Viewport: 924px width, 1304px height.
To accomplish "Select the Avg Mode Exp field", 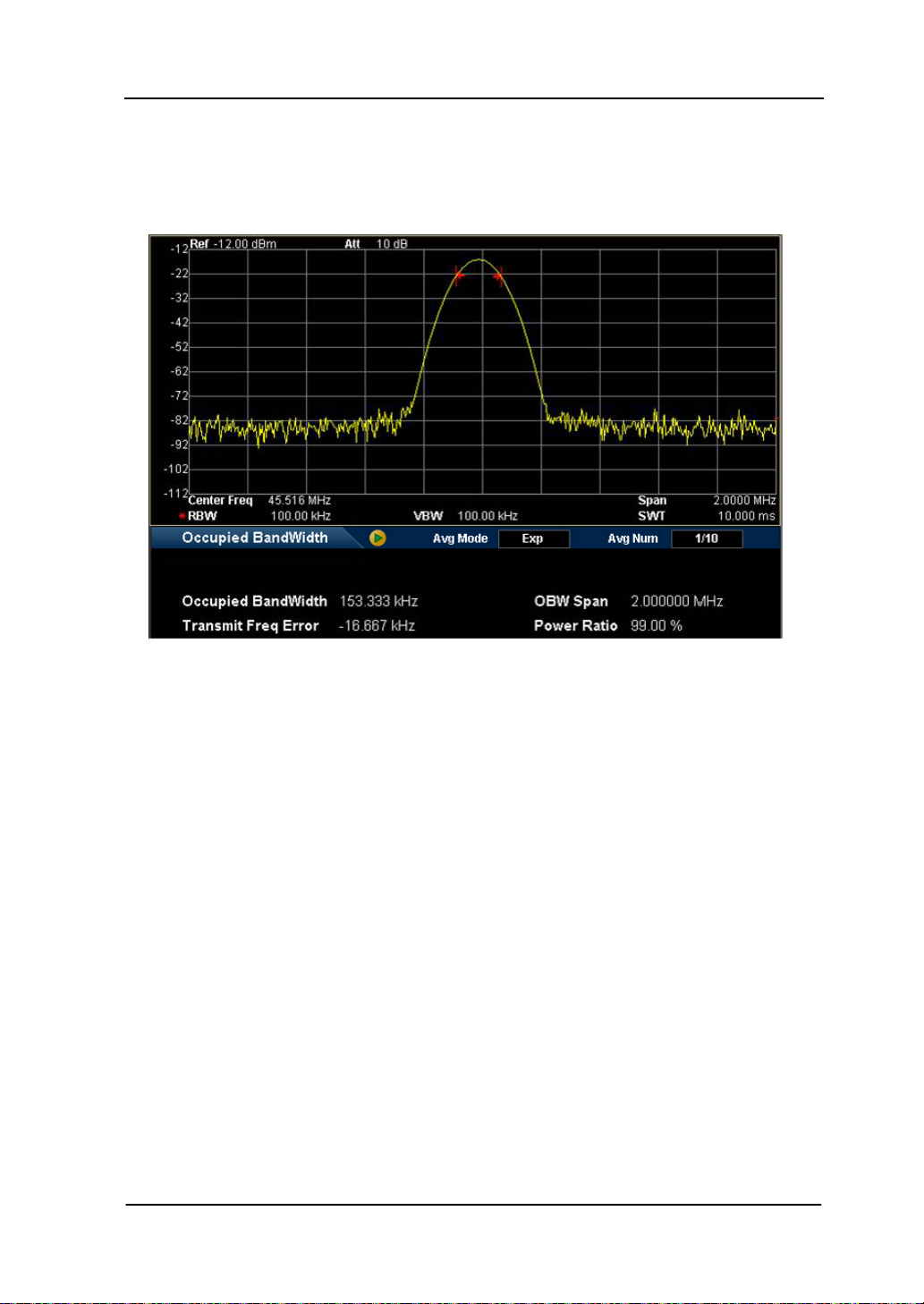I will pyautogui.click(x=533, y=538).
